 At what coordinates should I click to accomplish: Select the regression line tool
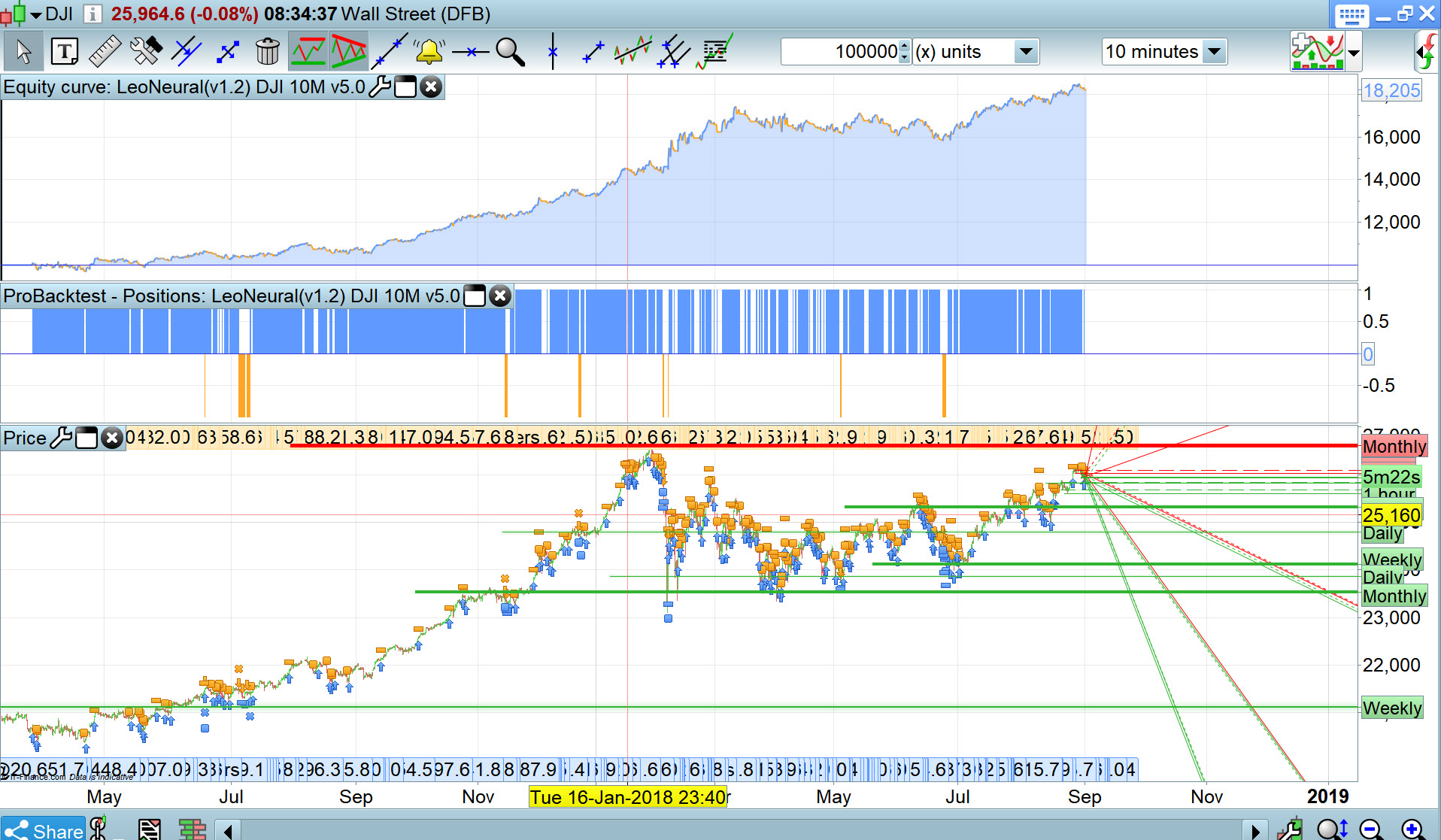point(633,52)
